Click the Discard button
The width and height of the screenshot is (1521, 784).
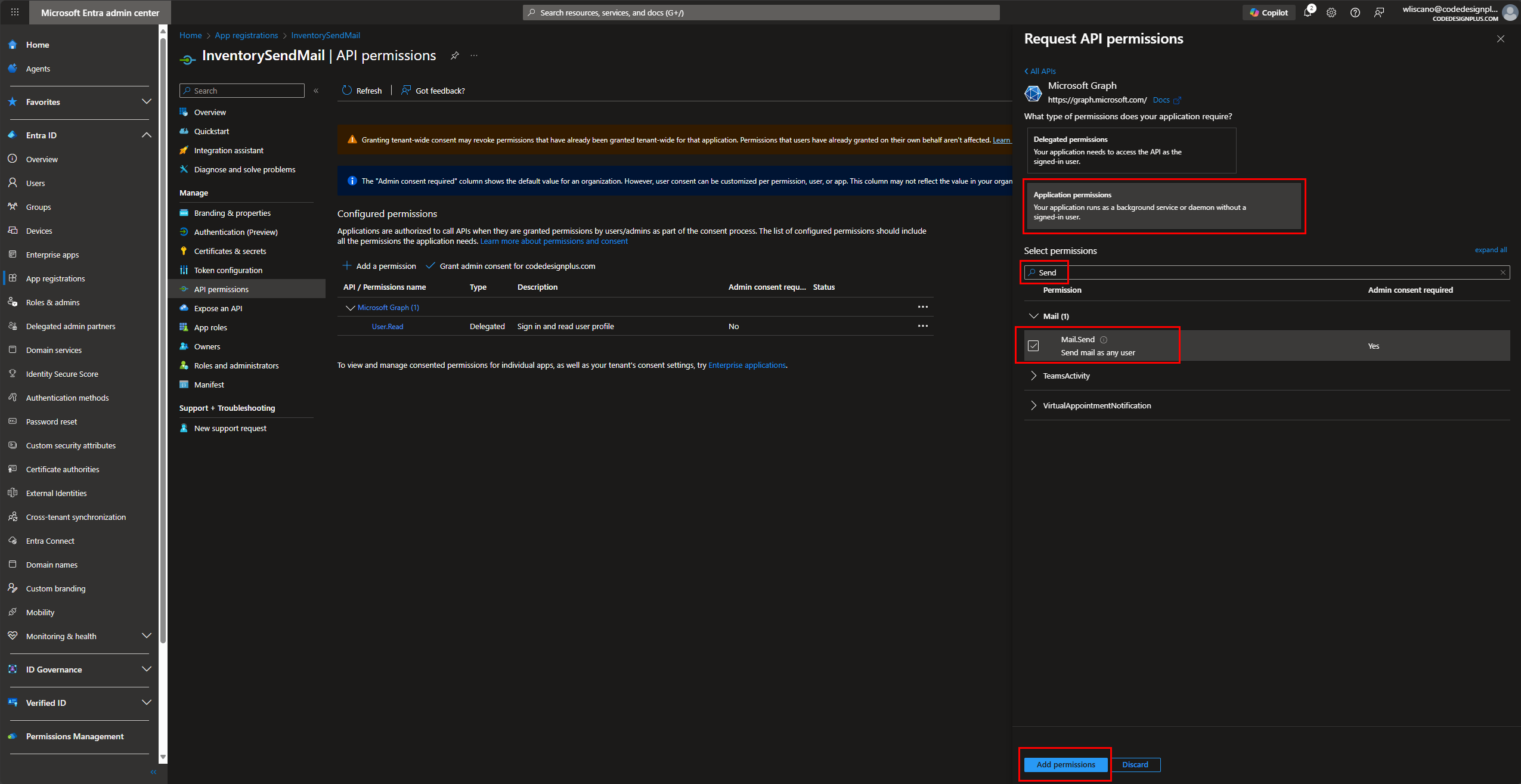(x=1135, y=764)
